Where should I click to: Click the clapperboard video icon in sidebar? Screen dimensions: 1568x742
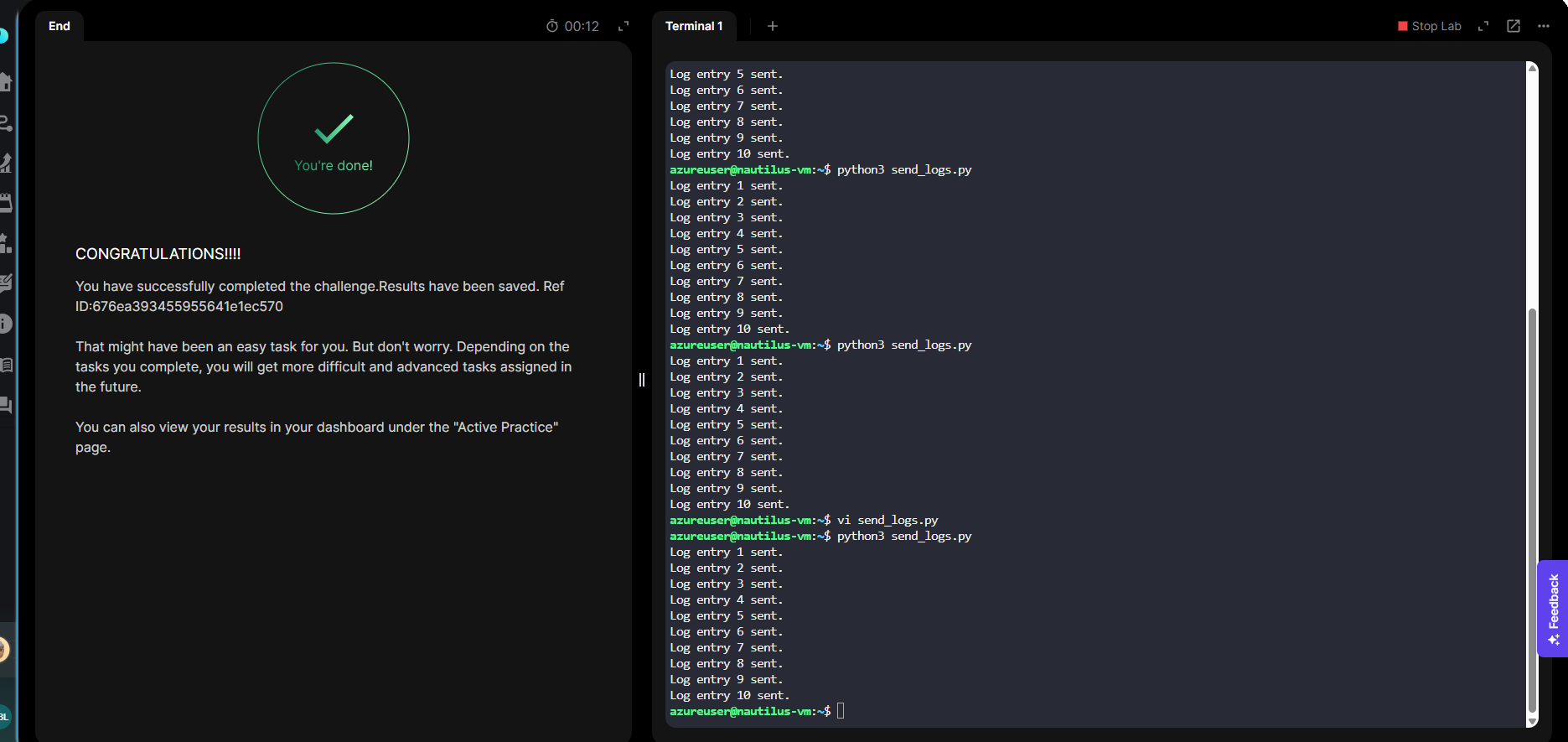click(x=5, y=203)
